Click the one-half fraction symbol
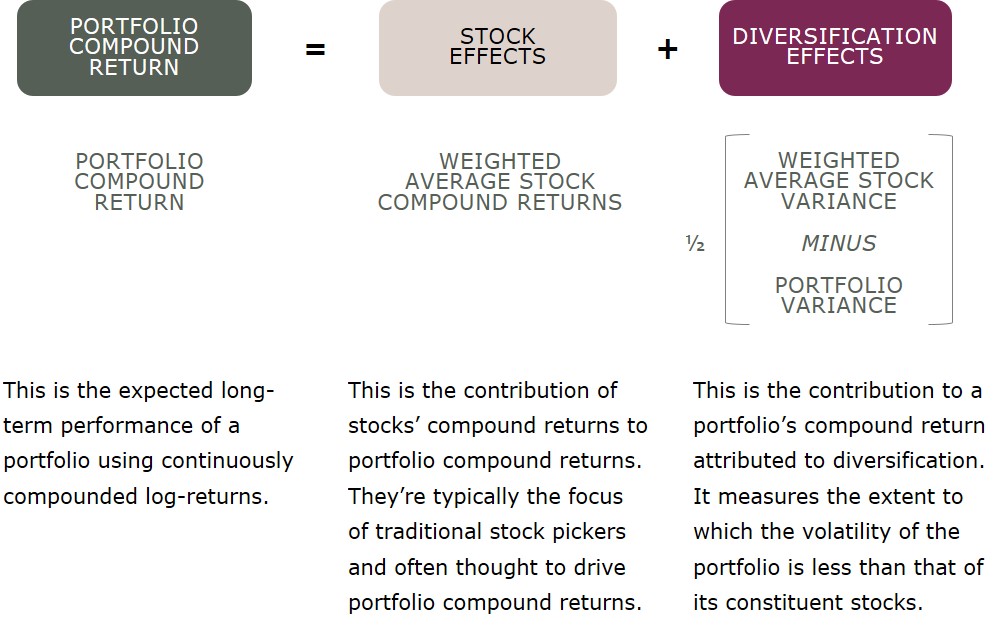This screenshot has width=994, height=627. point(695,243)
